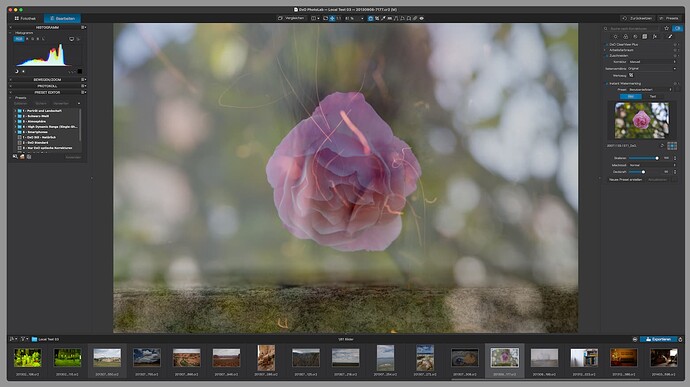Click Neues Preset erstellen button
The width and height of the screenshot is (690, 387).
(x=625, y=180)
